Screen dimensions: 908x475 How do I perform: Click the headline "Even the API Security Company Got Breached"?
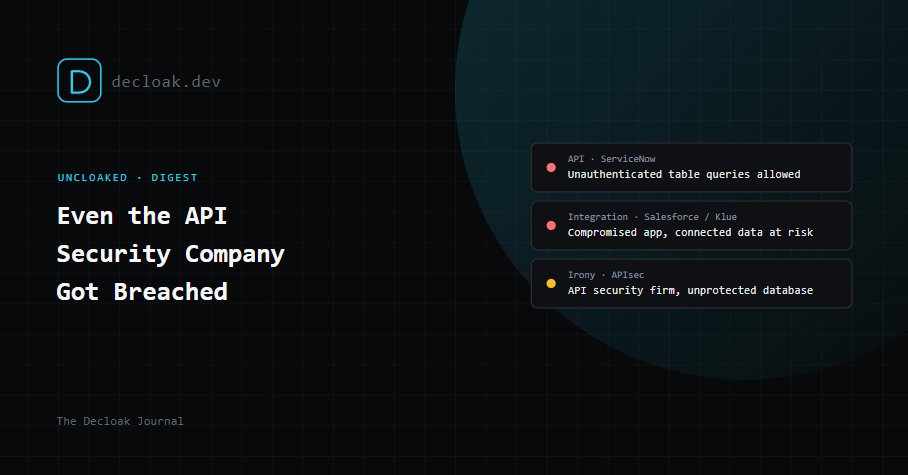click(x=171, y=254)
